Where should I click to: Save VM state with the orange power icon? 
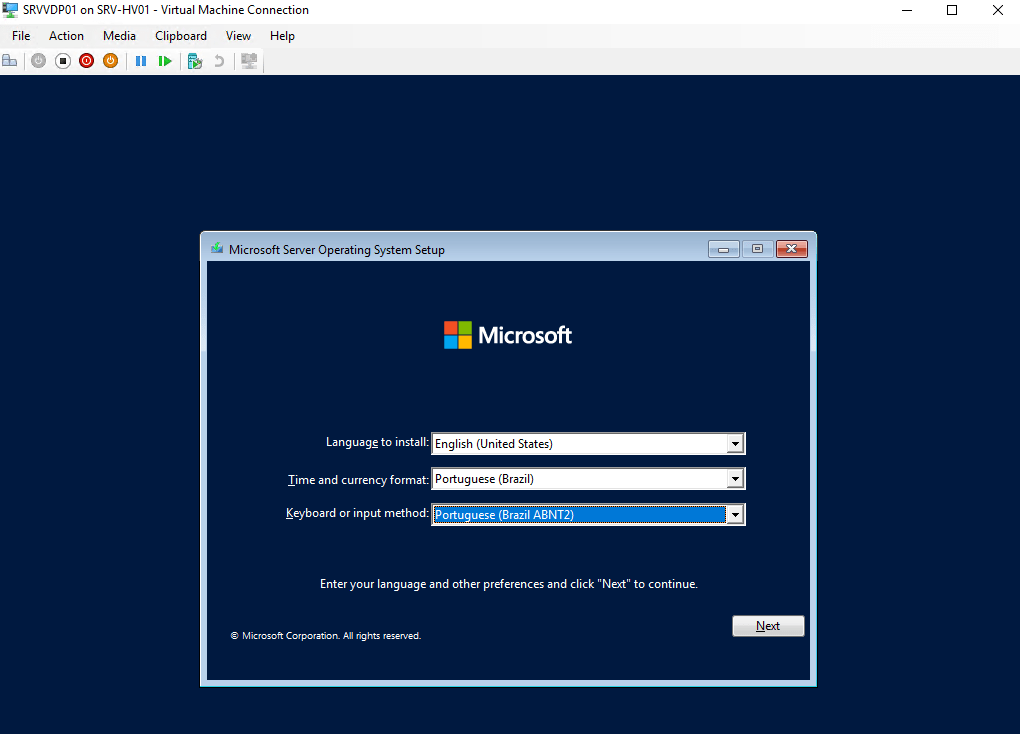110,61
